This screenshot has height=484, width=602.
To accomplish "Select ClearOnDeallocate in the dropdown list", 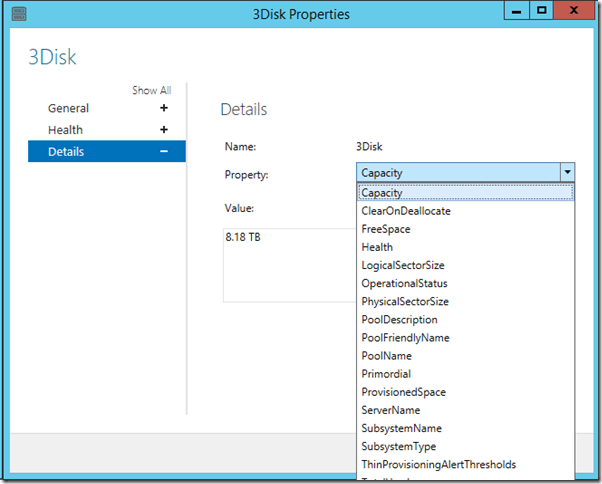I will [405, 211].
